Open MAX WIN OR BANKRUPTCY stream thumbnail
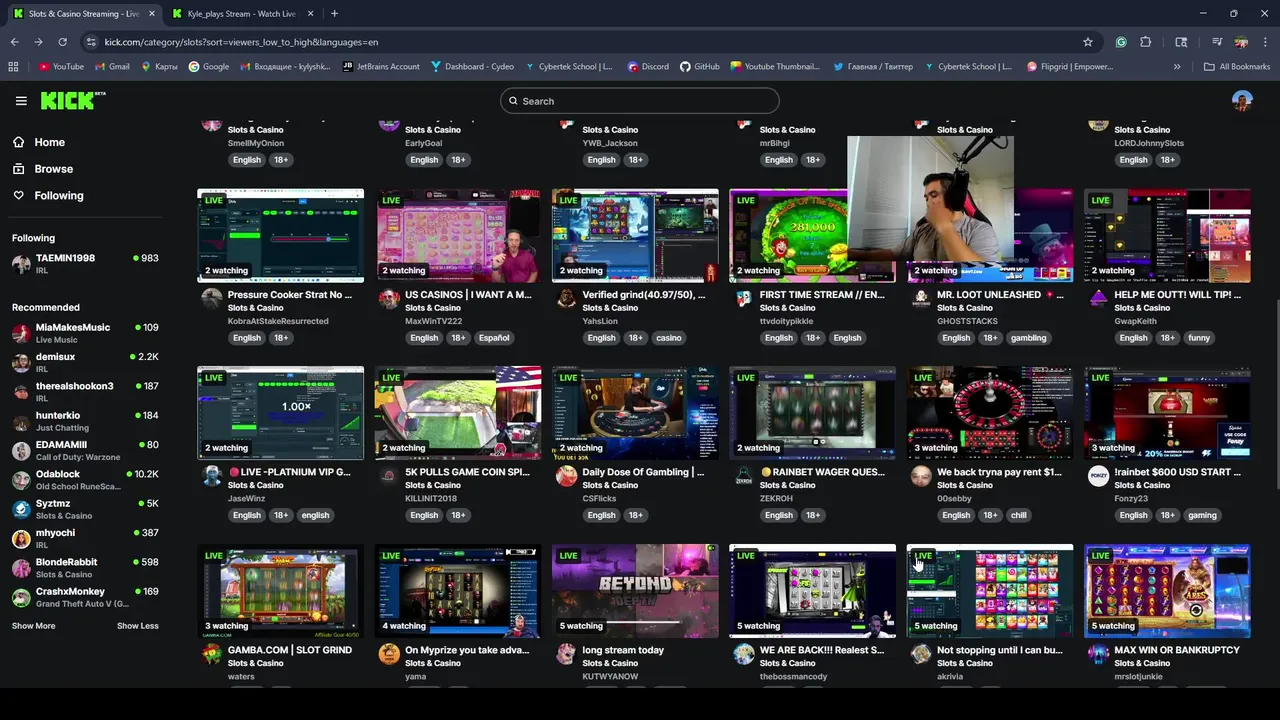1280x720 pixels. pos(1167,591)
